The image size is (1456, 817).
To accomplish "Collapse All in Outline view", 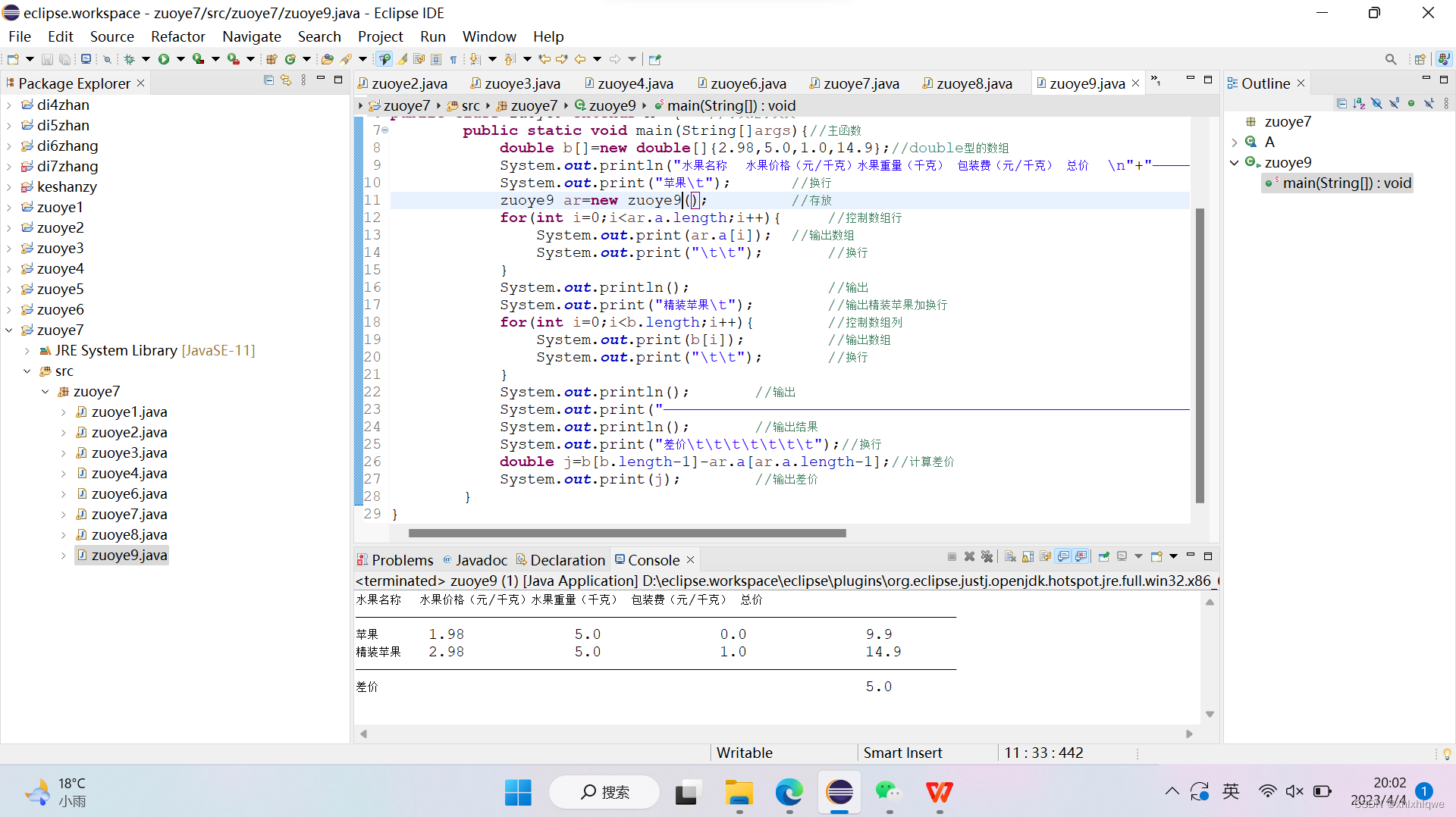I will coord(1341,103).
